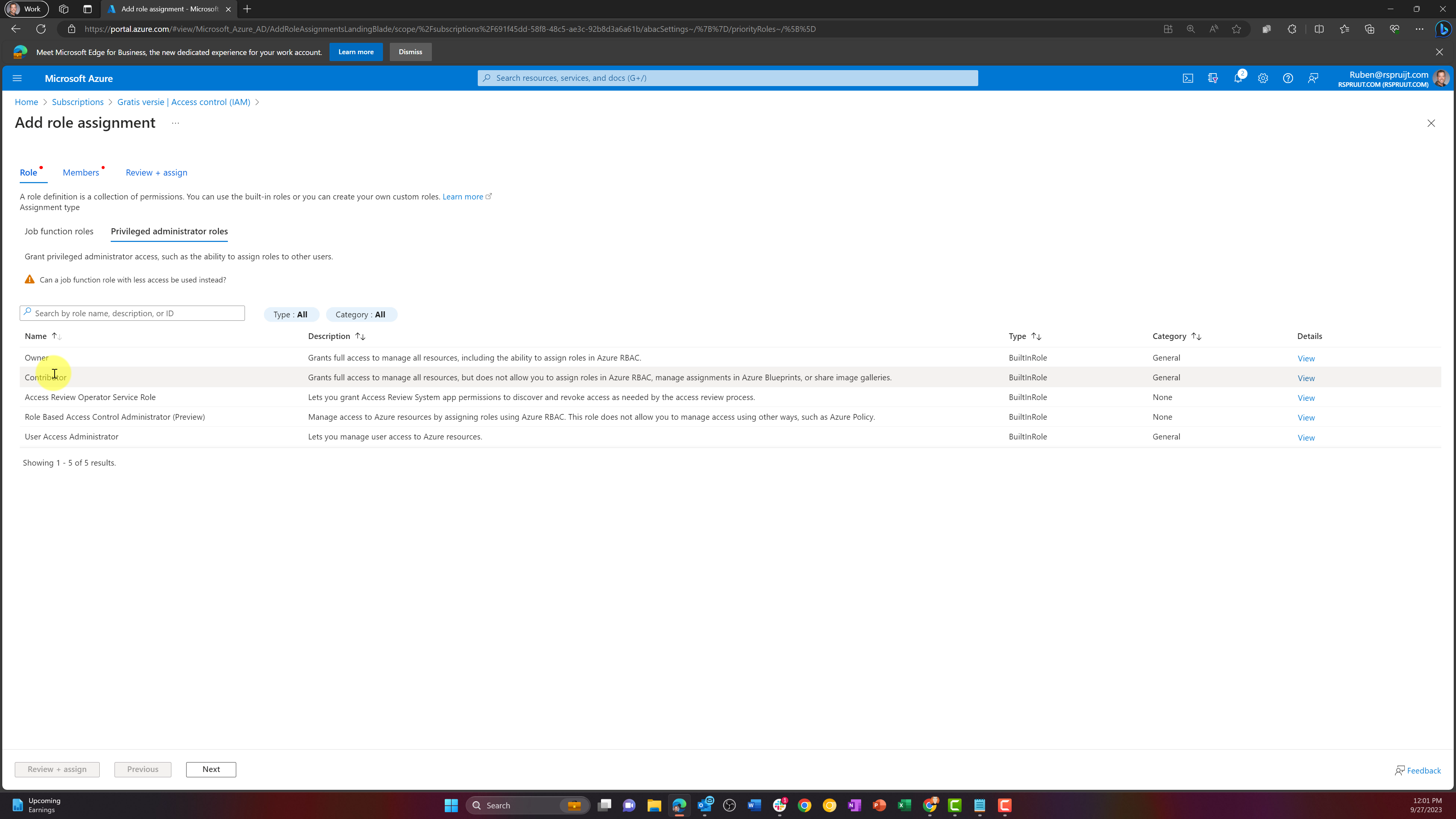Open the Azure portal hamburger menu
Screen dimensions: 1456x819
coord(17,78)
